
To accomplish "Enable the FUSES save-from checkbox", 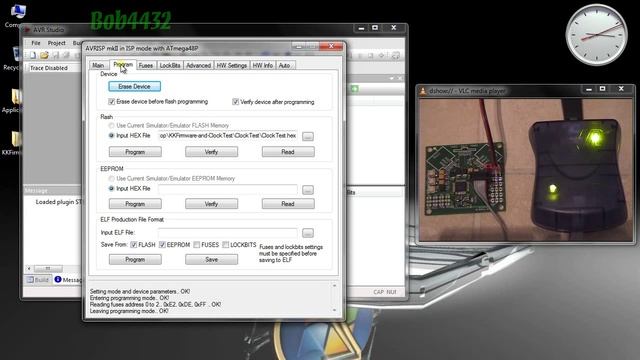I will tap(197, 244).
